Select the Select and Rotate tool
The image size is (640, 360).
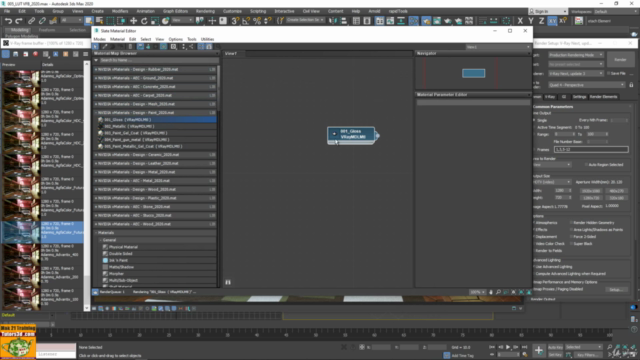[144, 21]
